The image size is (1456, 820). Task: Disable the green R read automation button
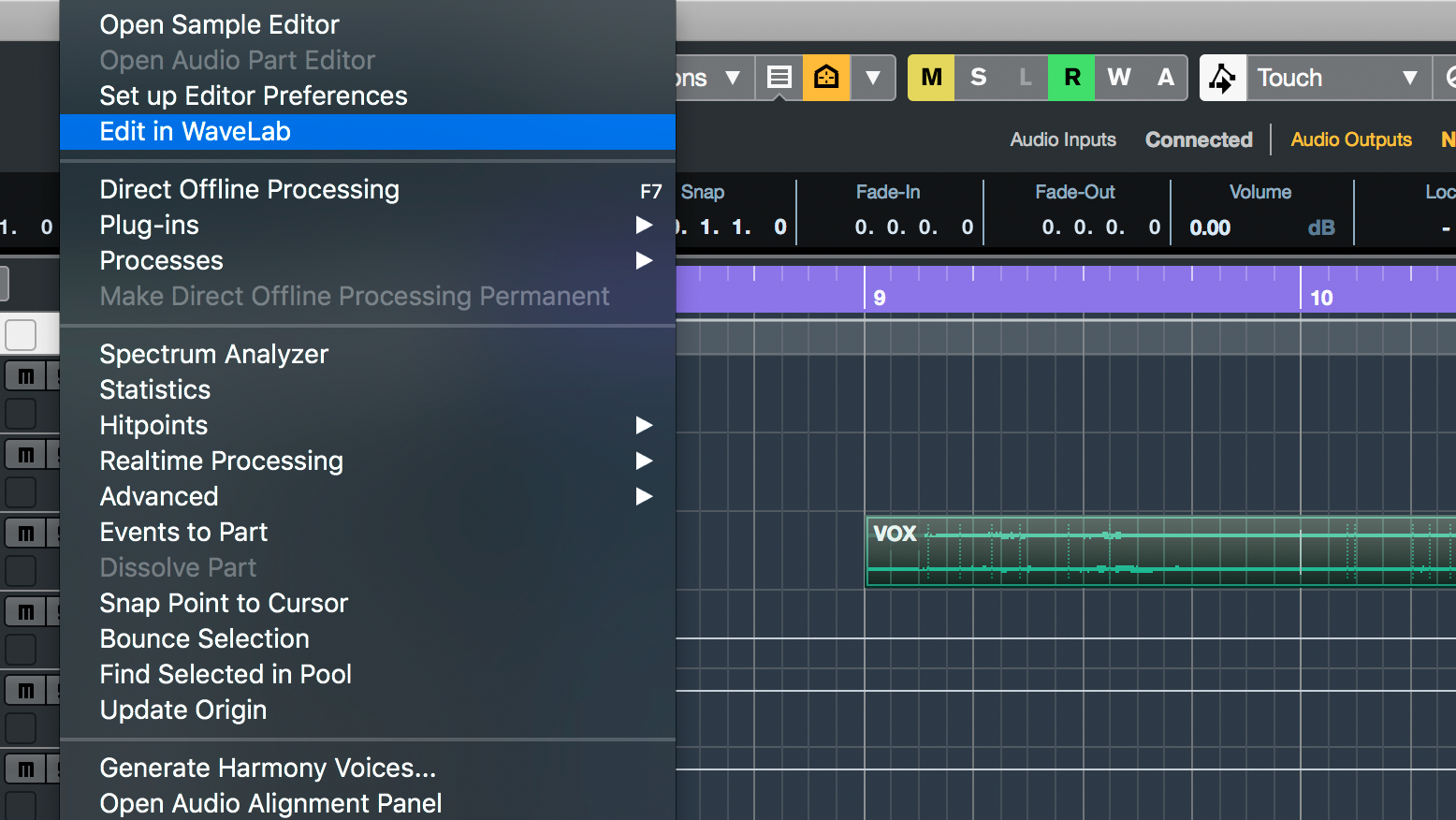[x=1071, y=78]
